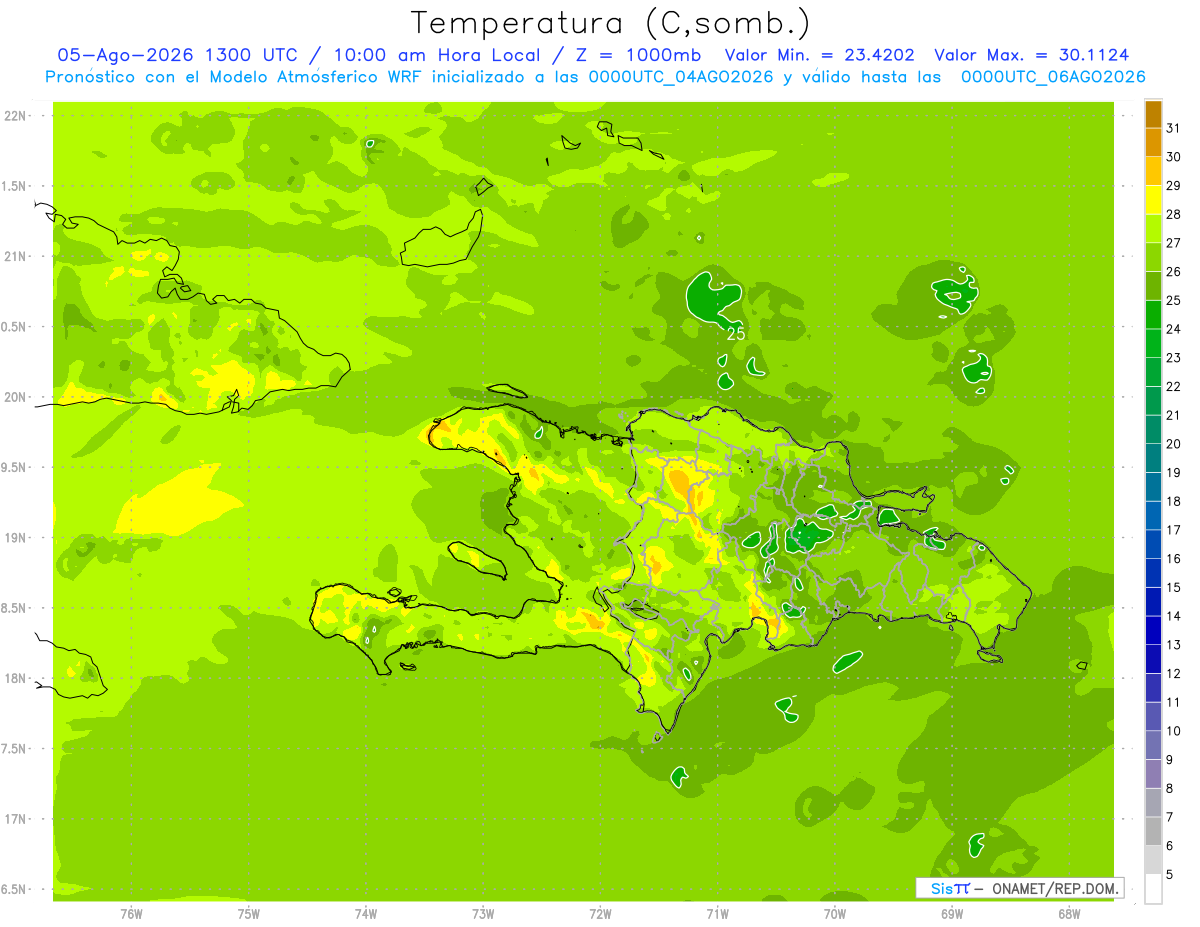Click the "5" legend value
The height and width of the screenshot is (927, 1200).
coord(1170,875)
